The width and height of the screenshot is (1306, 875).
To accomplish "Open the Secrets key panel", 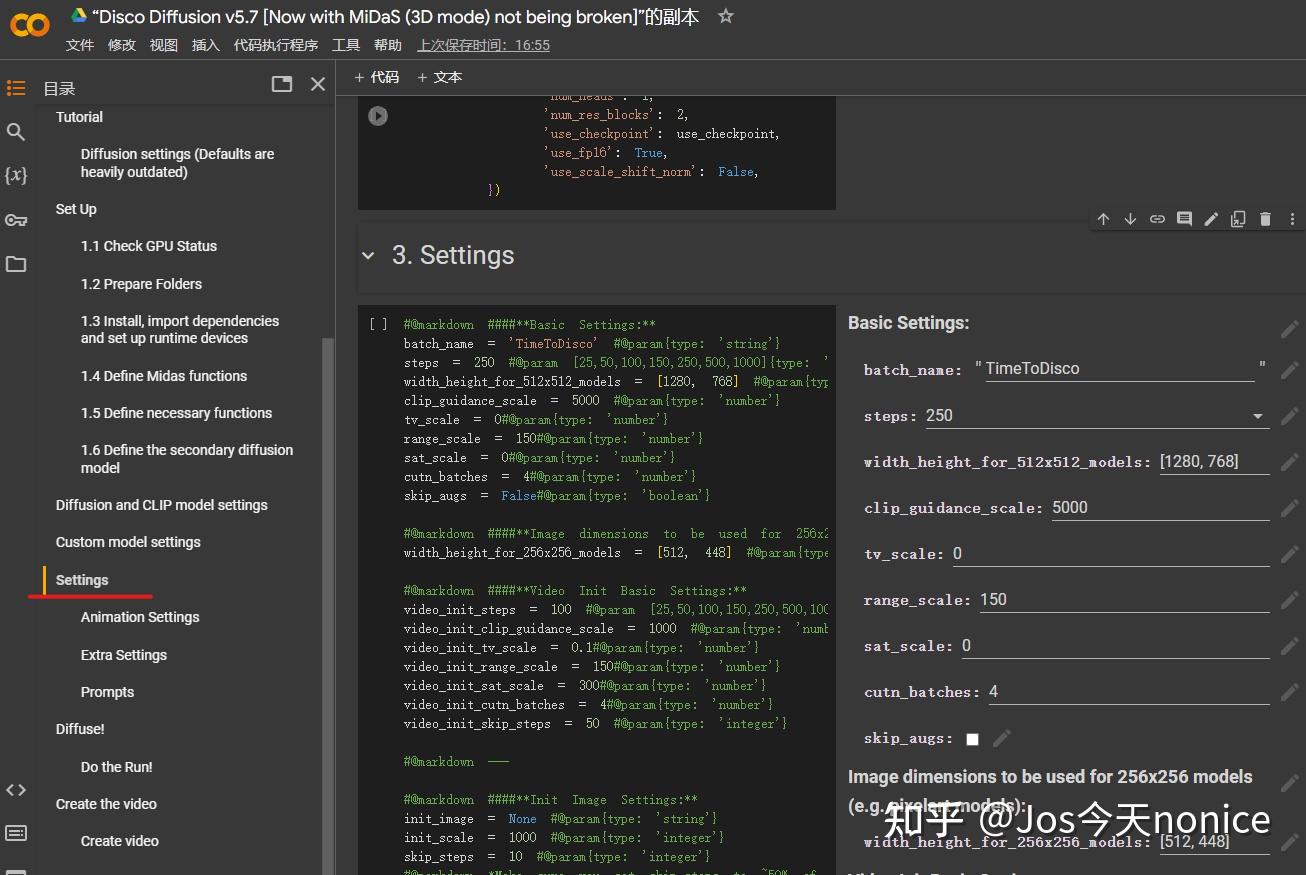I will point(16,220).
